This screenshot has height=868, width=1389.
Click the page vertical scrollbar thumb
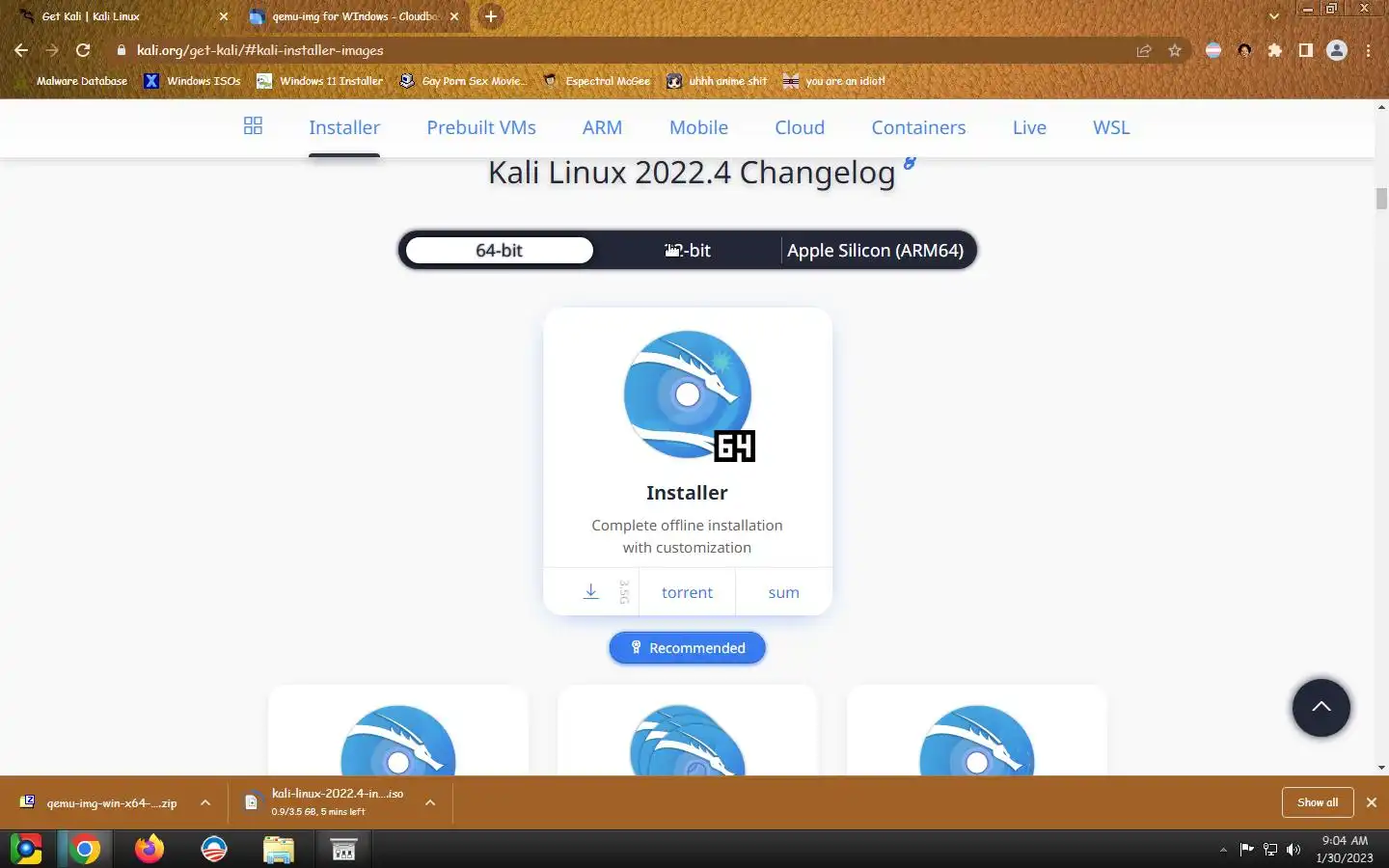point(1381,198)
